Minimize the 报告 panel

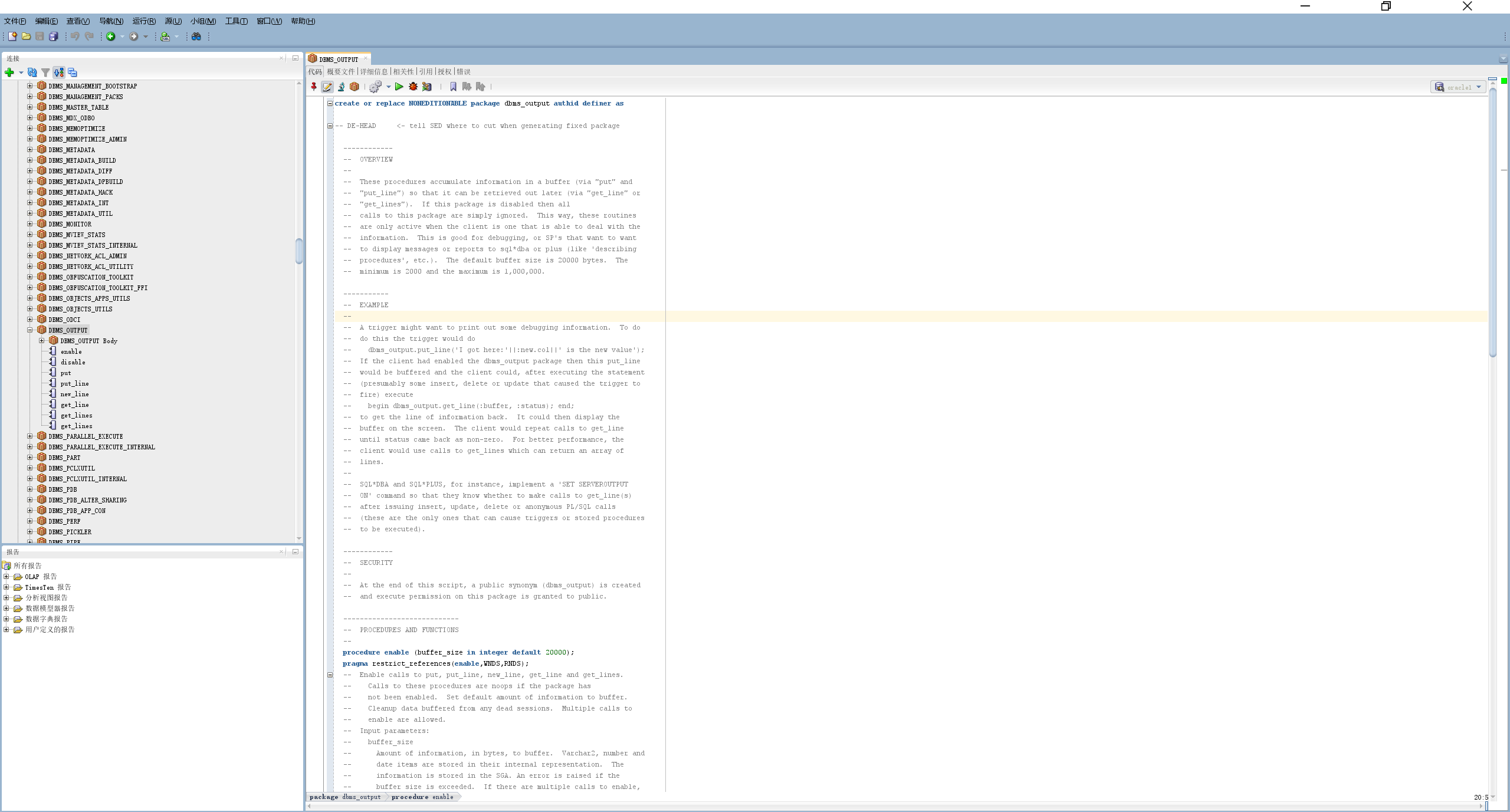pyautogui.click(x=296, y=551)
